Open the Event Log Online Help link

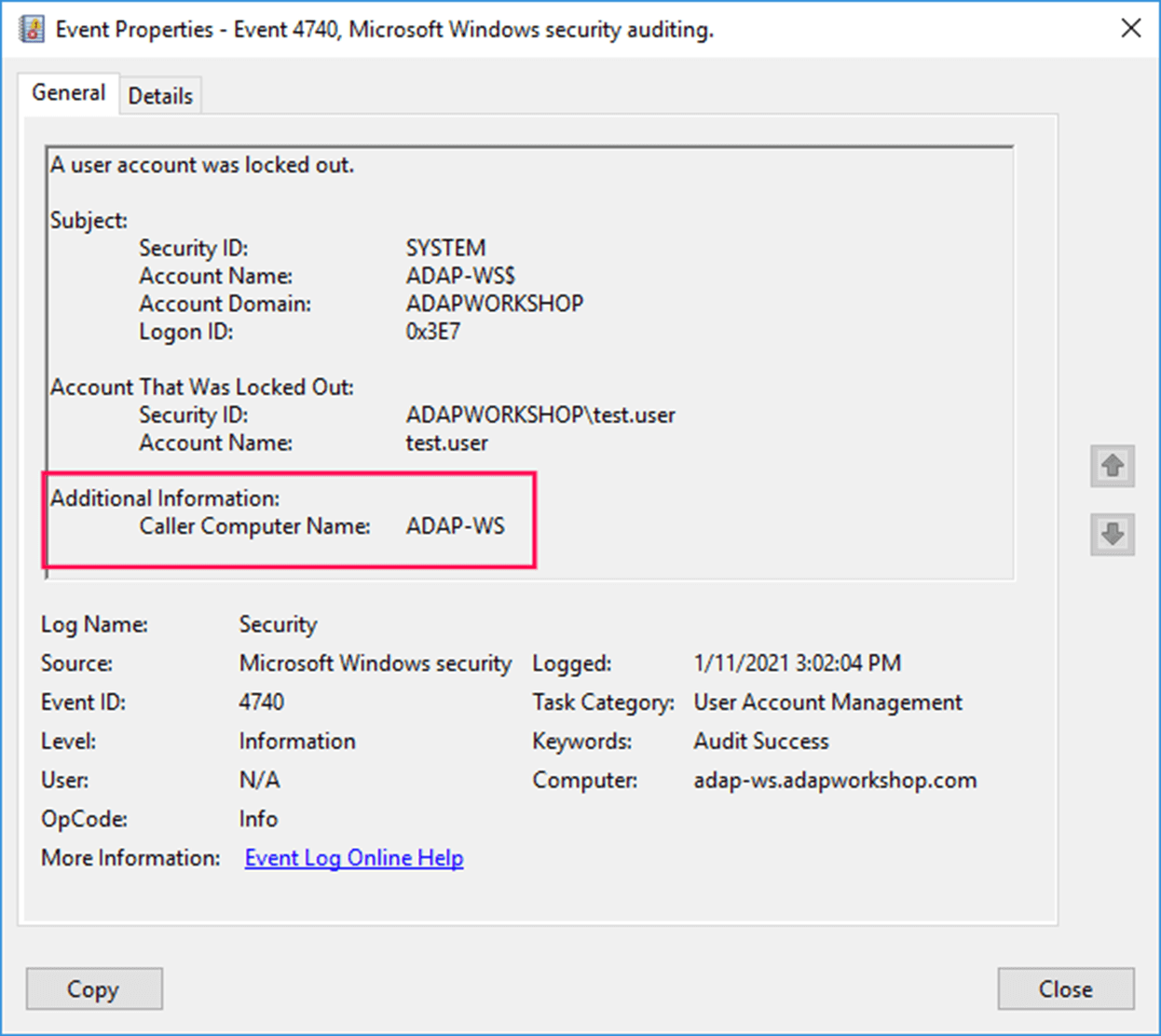click(x=354, y=858)
